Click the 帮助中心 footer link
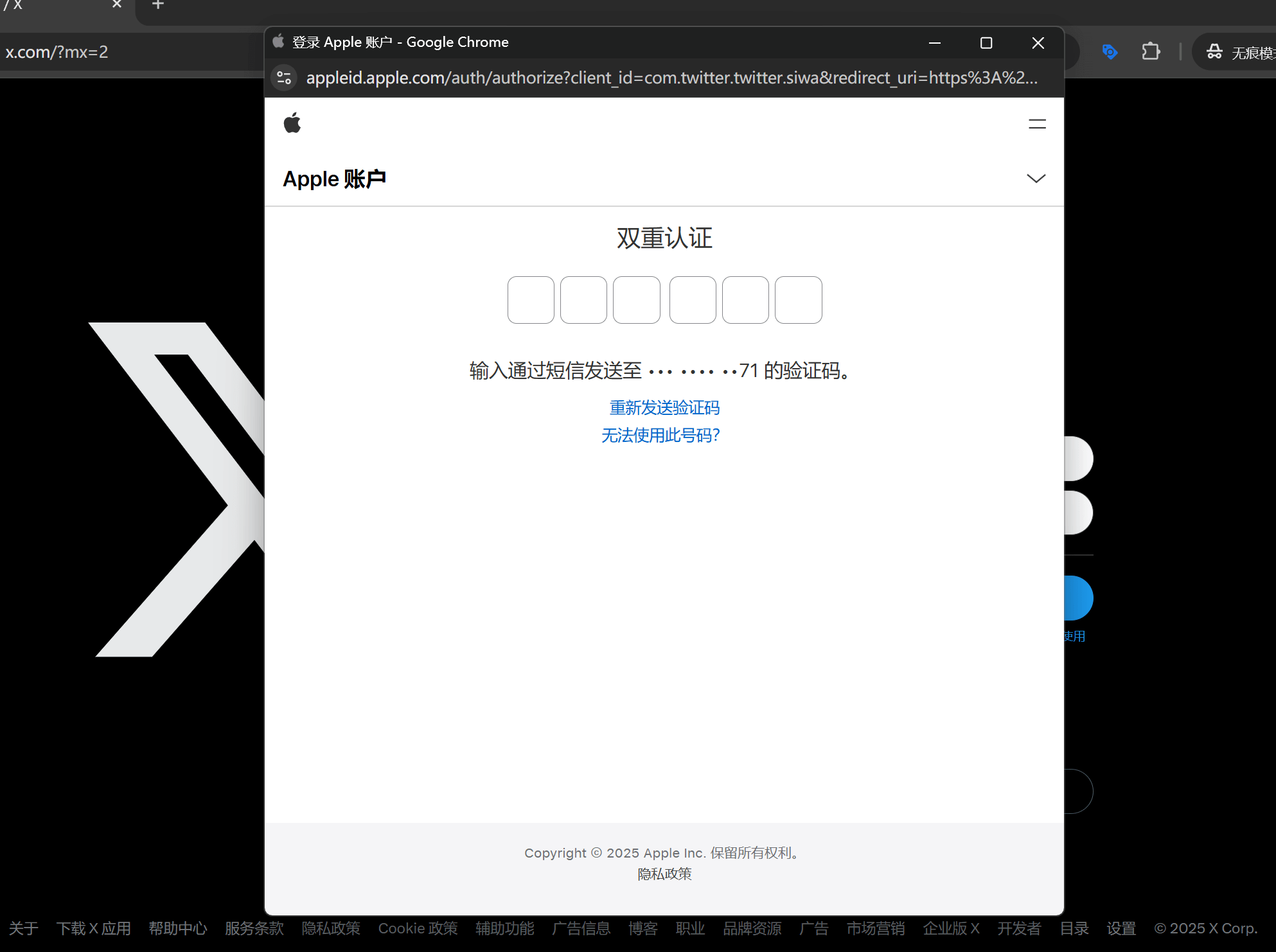The width and height of the screenshot is (1276, 952). coord(178,929)
